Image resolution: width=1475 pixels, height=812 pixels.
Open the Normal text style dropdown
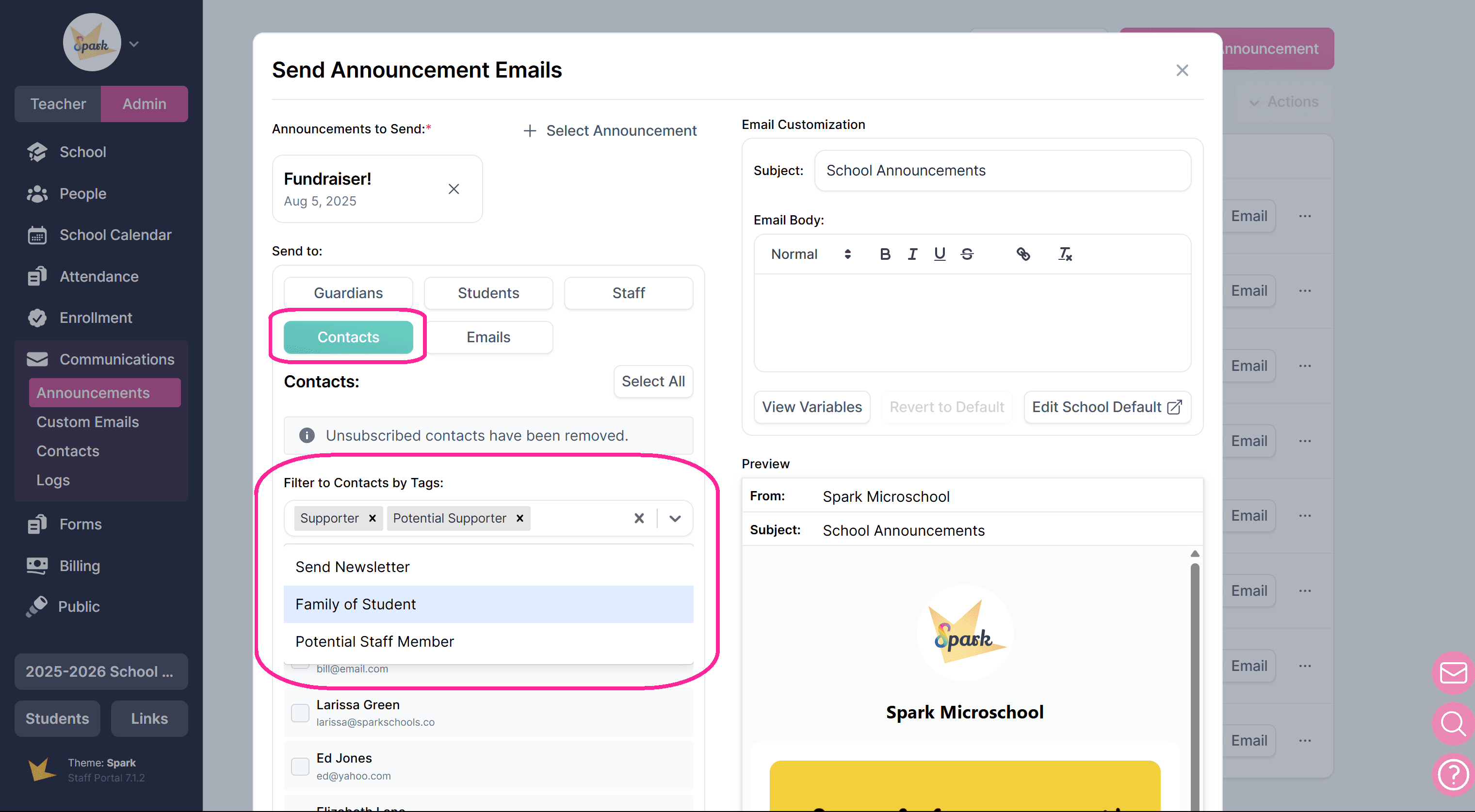tap(810, 254)
